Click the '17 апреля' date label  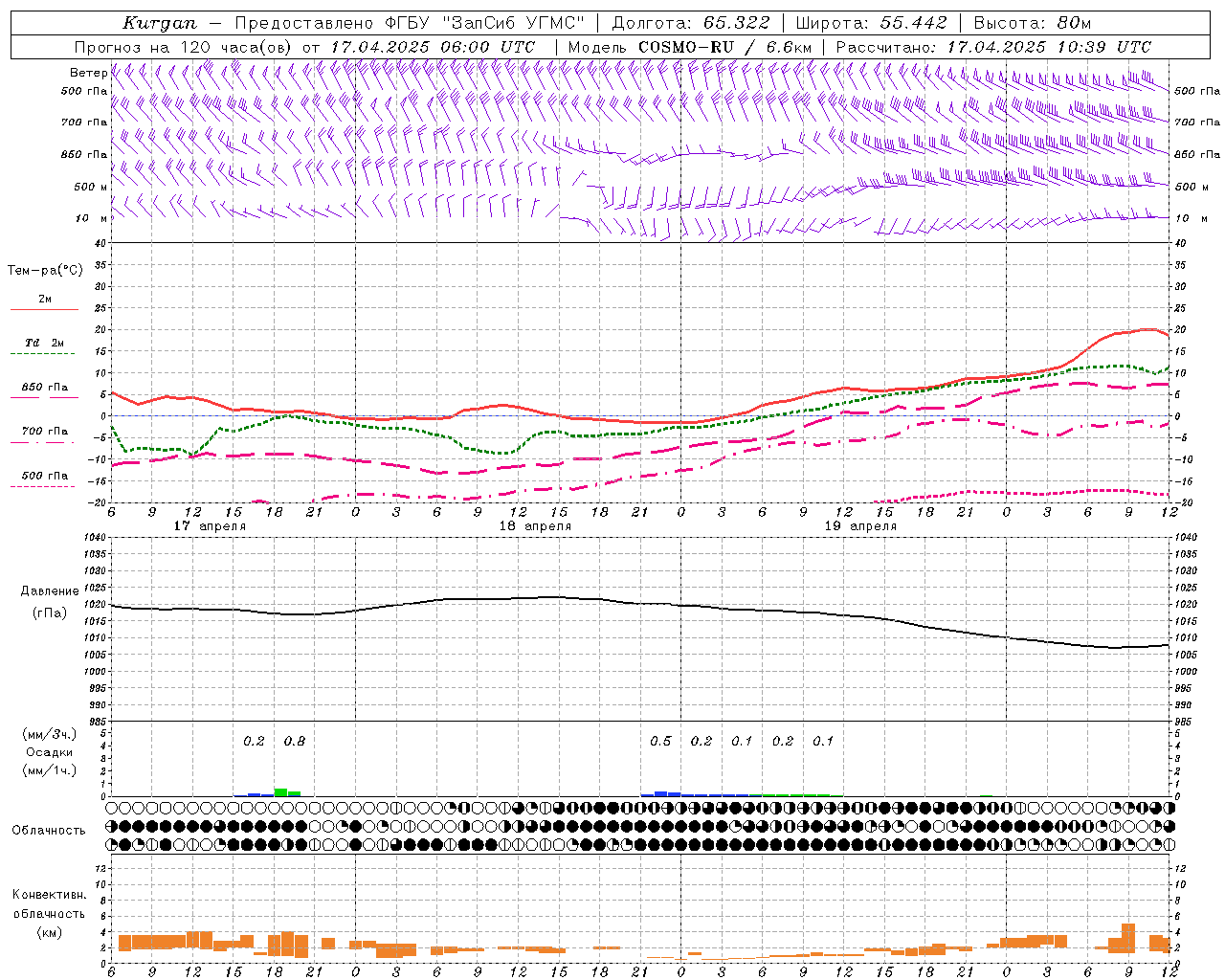point(210,526)
